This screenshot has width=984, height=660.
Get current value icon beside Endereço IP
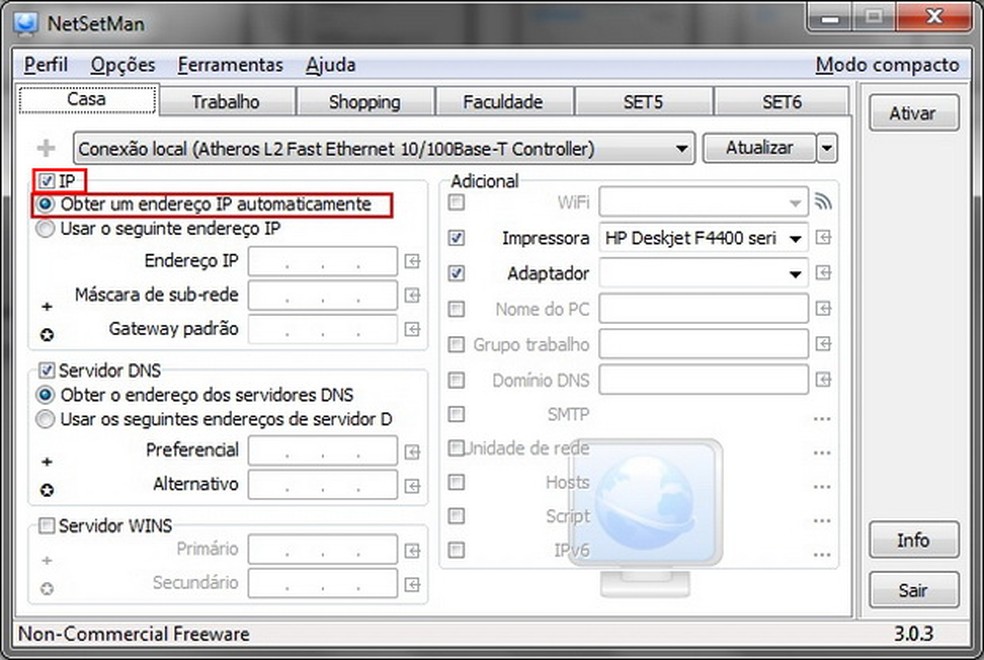[412, 261]
